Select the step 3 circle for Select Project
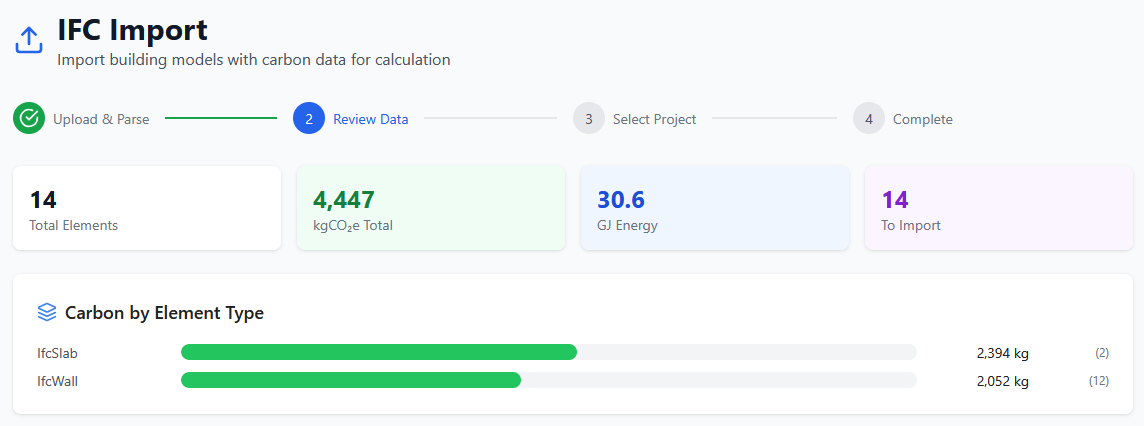This screenshot has width=1144, height=426. point(589,118)
